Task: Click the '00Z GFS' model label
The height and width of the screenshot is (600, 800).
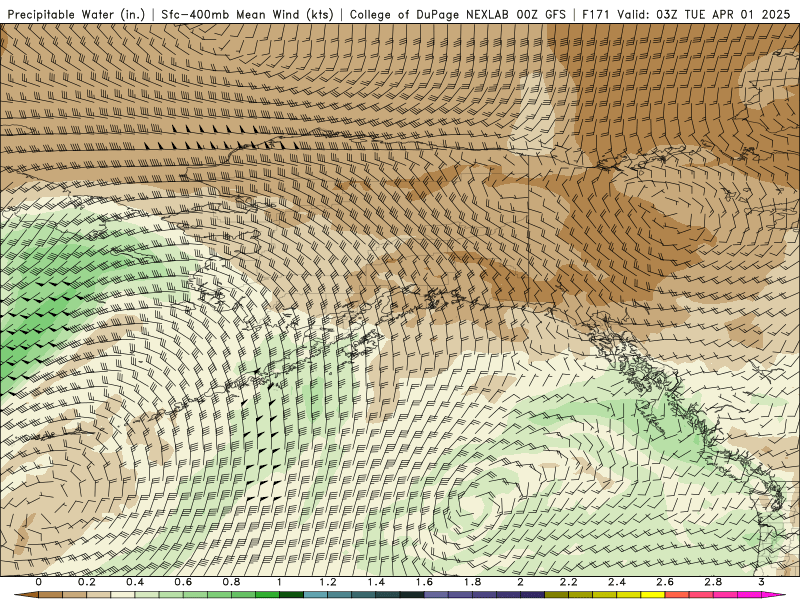Action: click(541, 14)
